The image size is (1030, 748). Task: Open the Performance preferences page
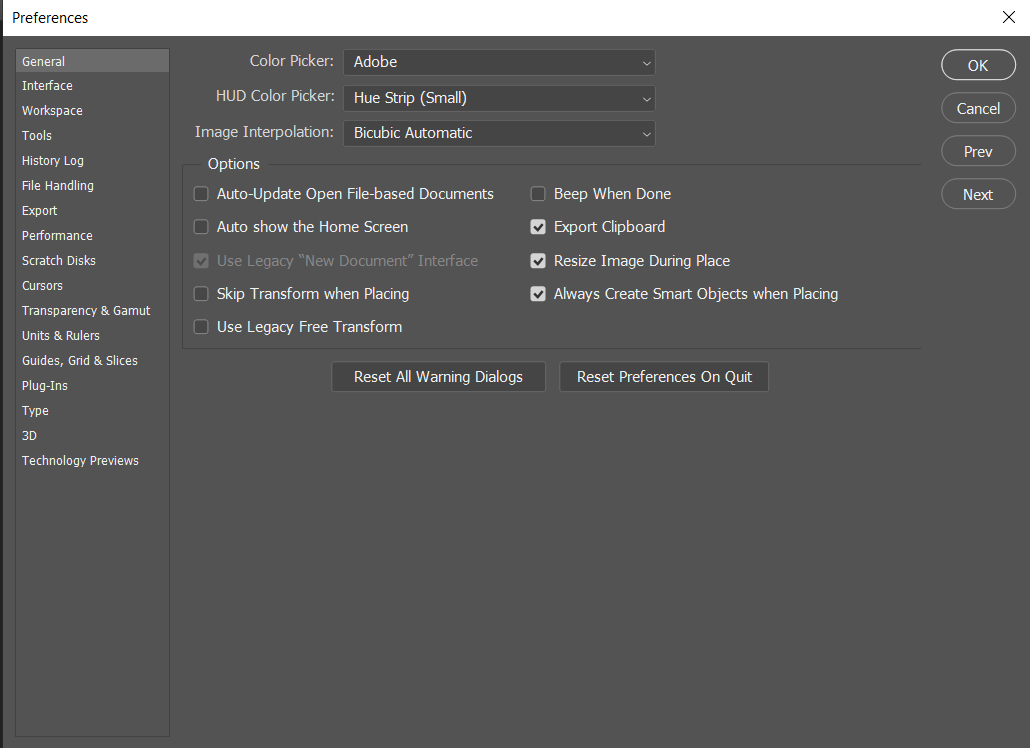57,235
